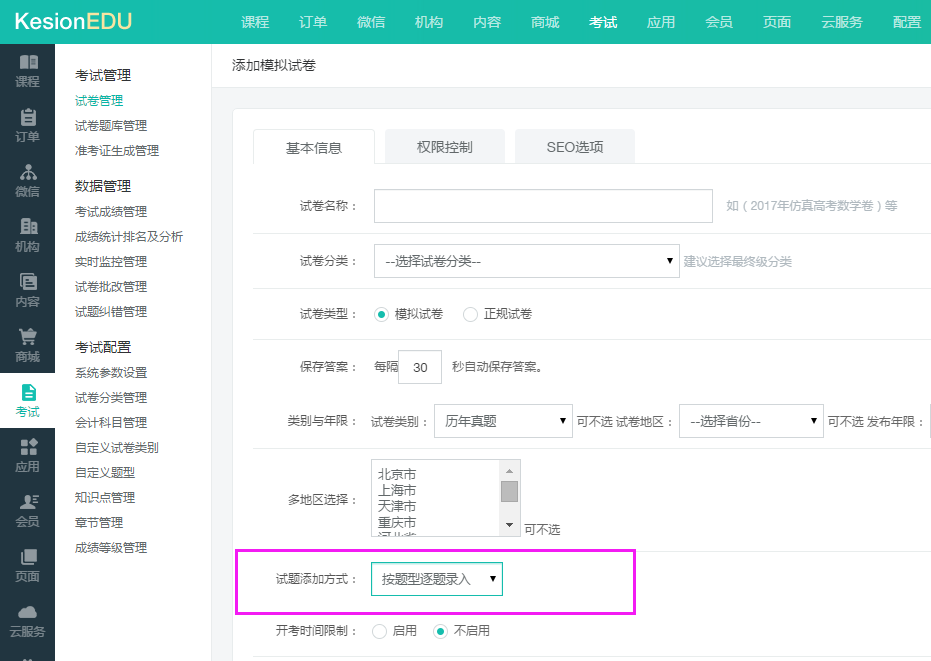Select the 正规试卷 radio button
The width and height of the screenshot is (931, 661).
471,314
